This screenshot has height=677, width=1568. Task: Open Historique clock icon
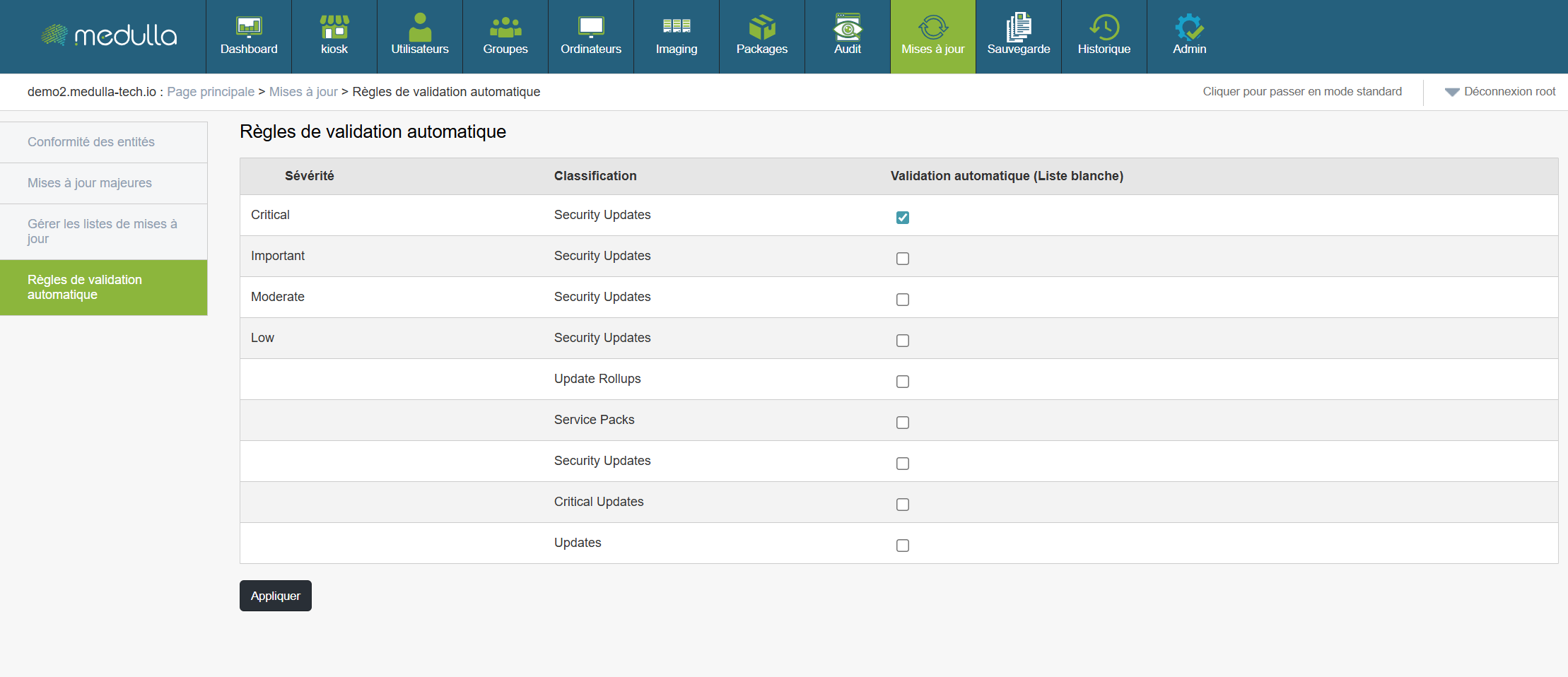click(1104, 28)
